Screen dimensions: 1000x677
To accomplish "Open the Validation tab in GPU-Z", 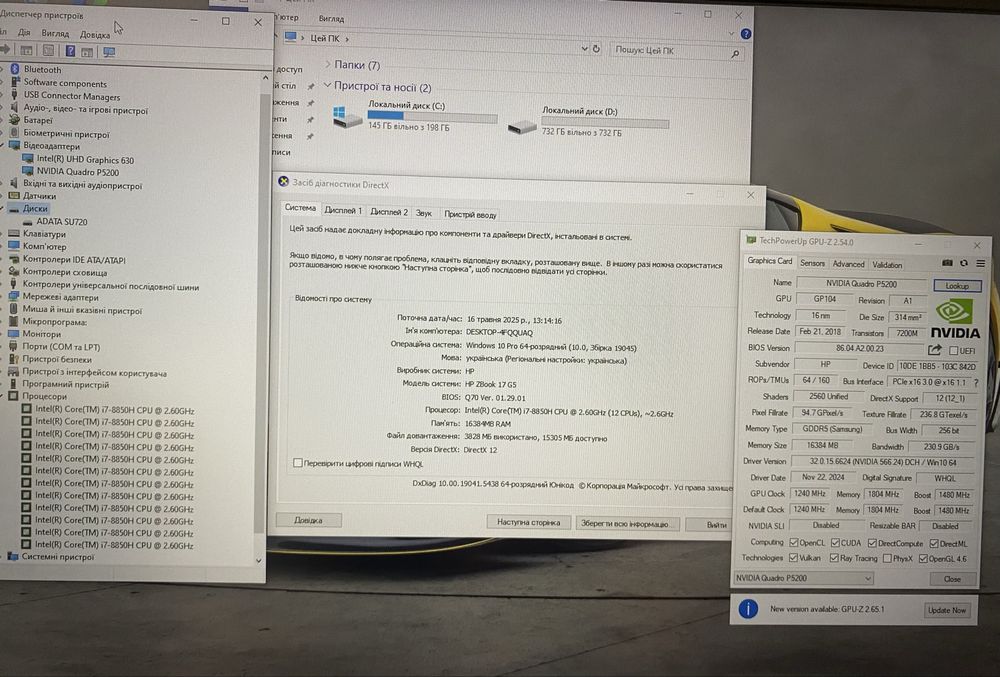I will pos(887,265).
